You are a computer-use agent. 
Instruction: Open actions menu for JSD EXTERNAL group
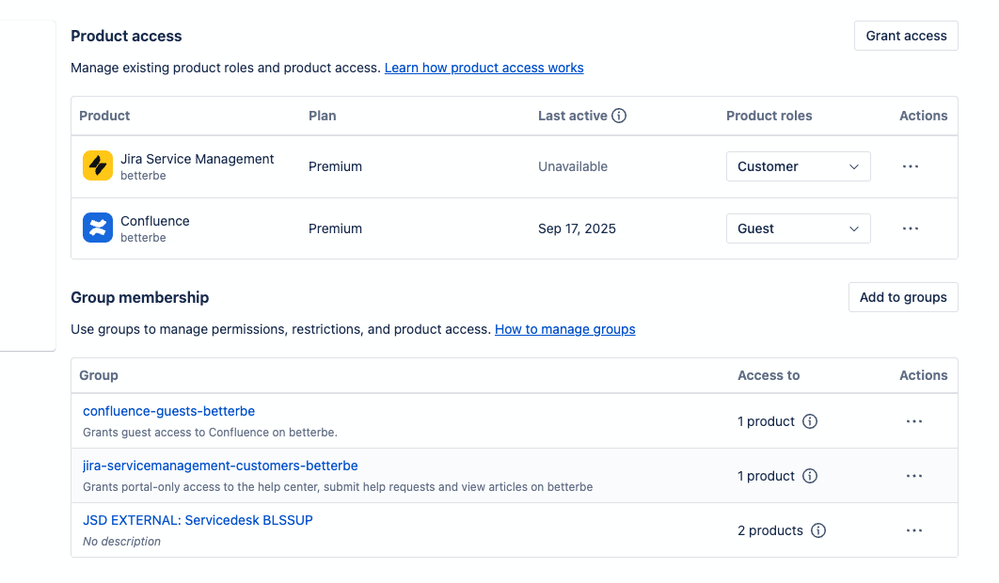[x=914, y=531]
